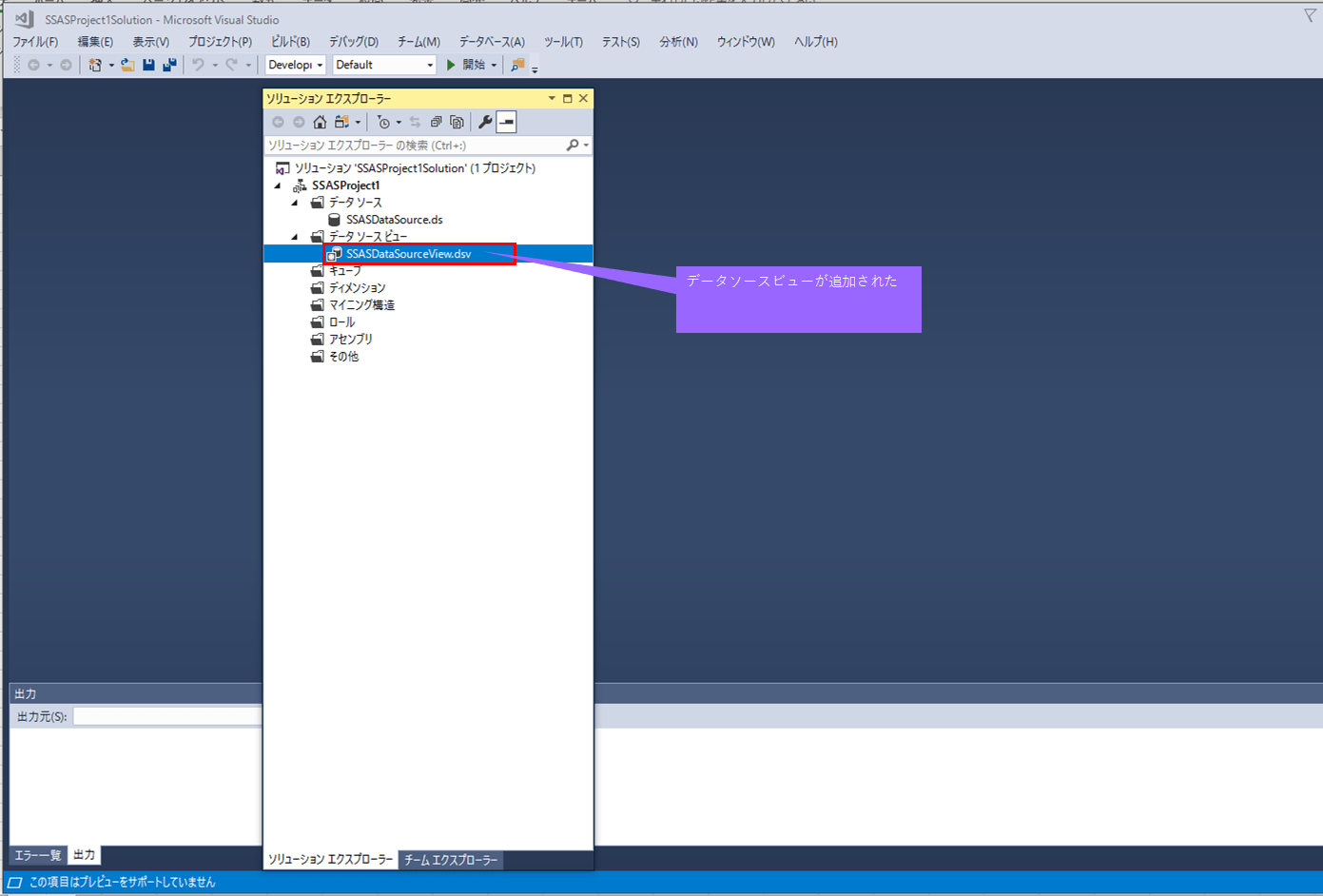This screenshot has width=1323, height=896.
Task: Click the Home icon in Solution Explorer
Action: [320, 122]
